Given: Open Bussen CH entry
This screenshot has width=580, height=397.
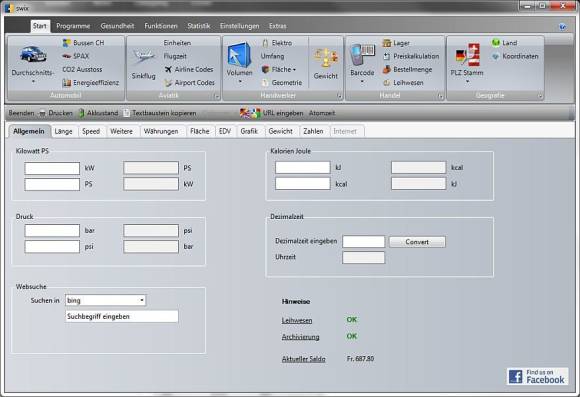Looking at the screenshot, I should (x=84, y=43).
